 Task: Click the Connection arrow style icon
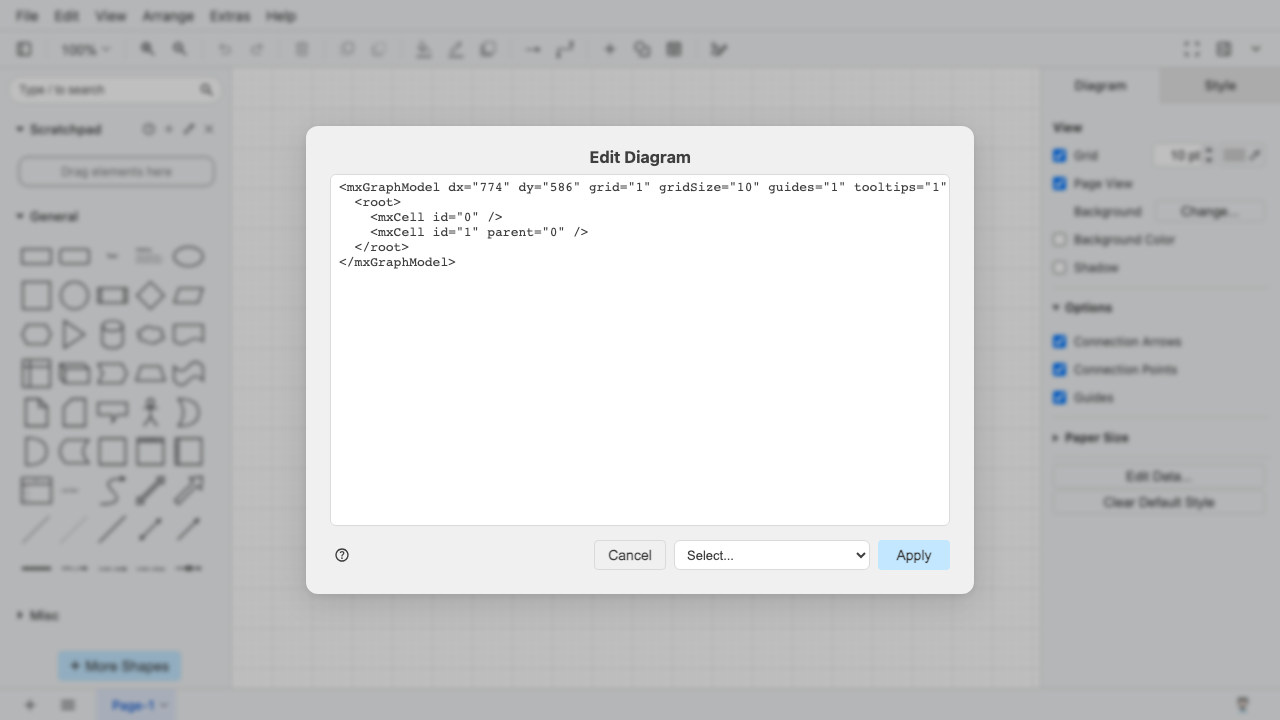point(533,49)
